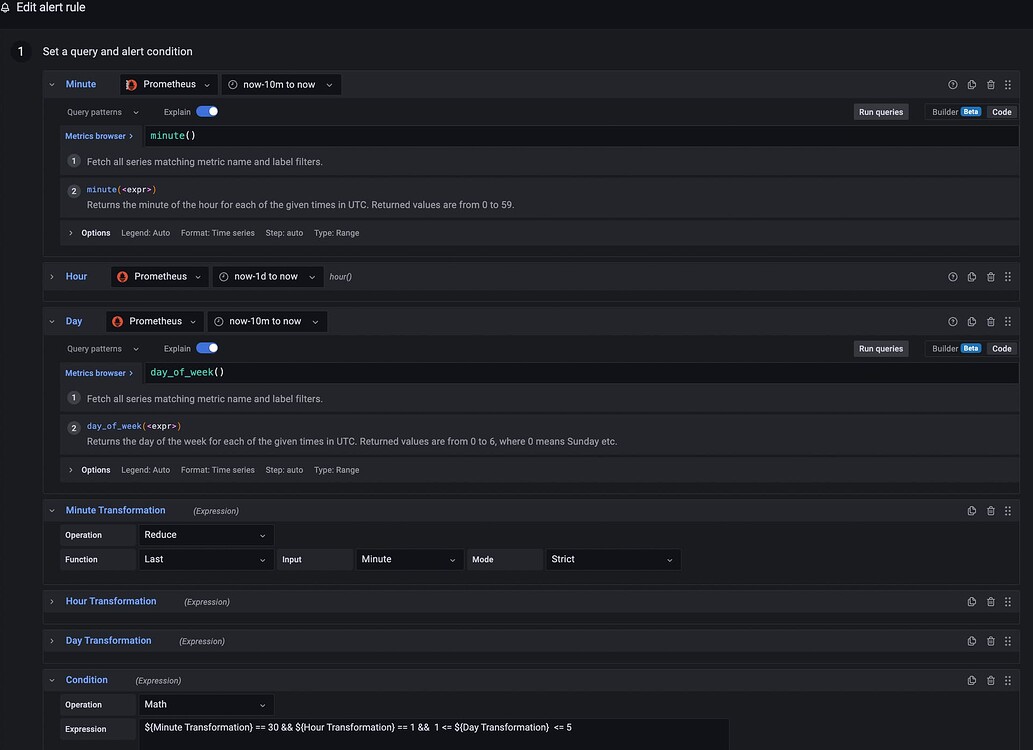The height and width of the screenshot is (750, 1033).
Task: Click the Math Expression input field
Action: pyautogui.click(x=430, y=727)
